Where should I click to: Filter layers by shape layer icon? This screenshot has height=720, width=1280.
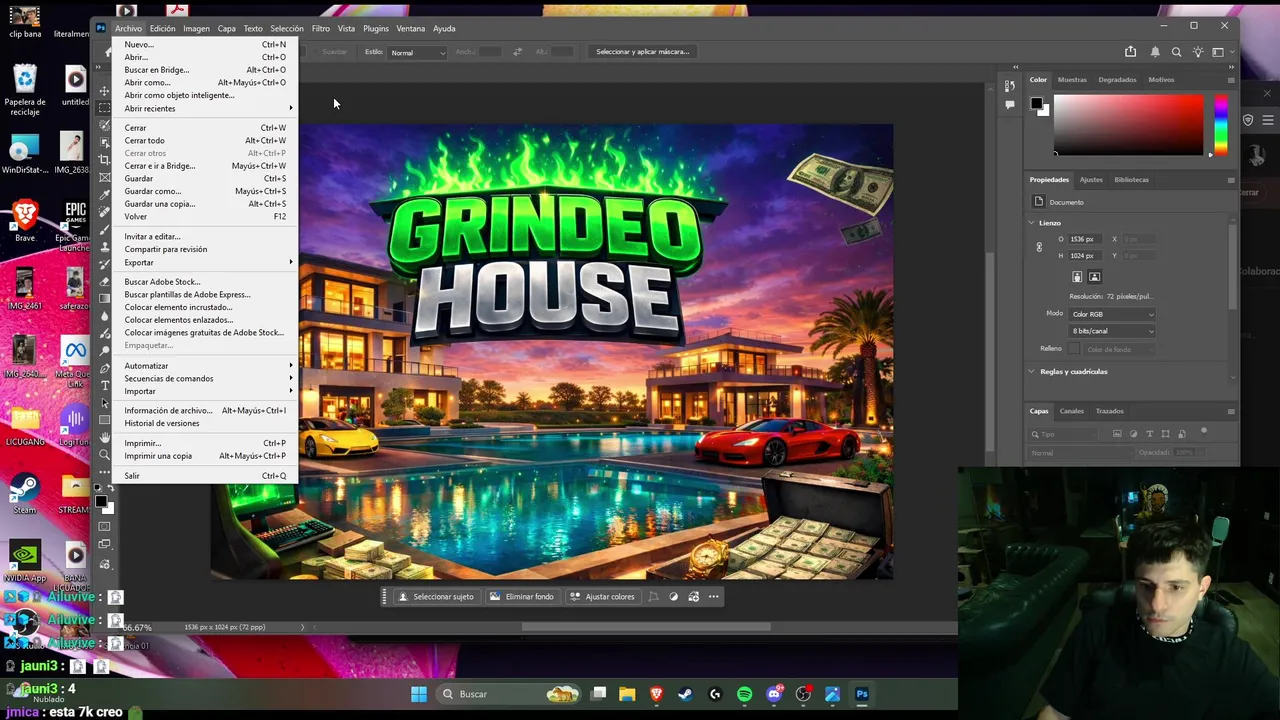coord(1166,434)
